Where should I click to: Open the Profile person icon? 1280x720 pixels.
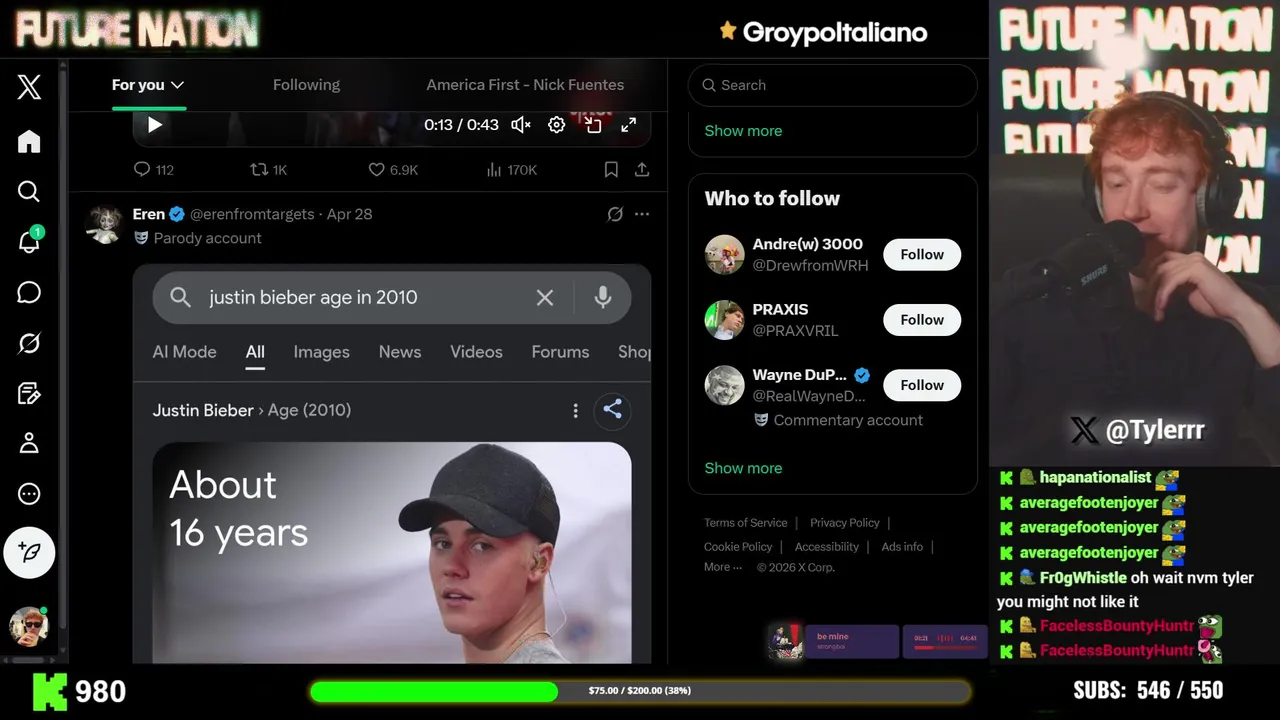pyautogui.click(x=29, y=443)
